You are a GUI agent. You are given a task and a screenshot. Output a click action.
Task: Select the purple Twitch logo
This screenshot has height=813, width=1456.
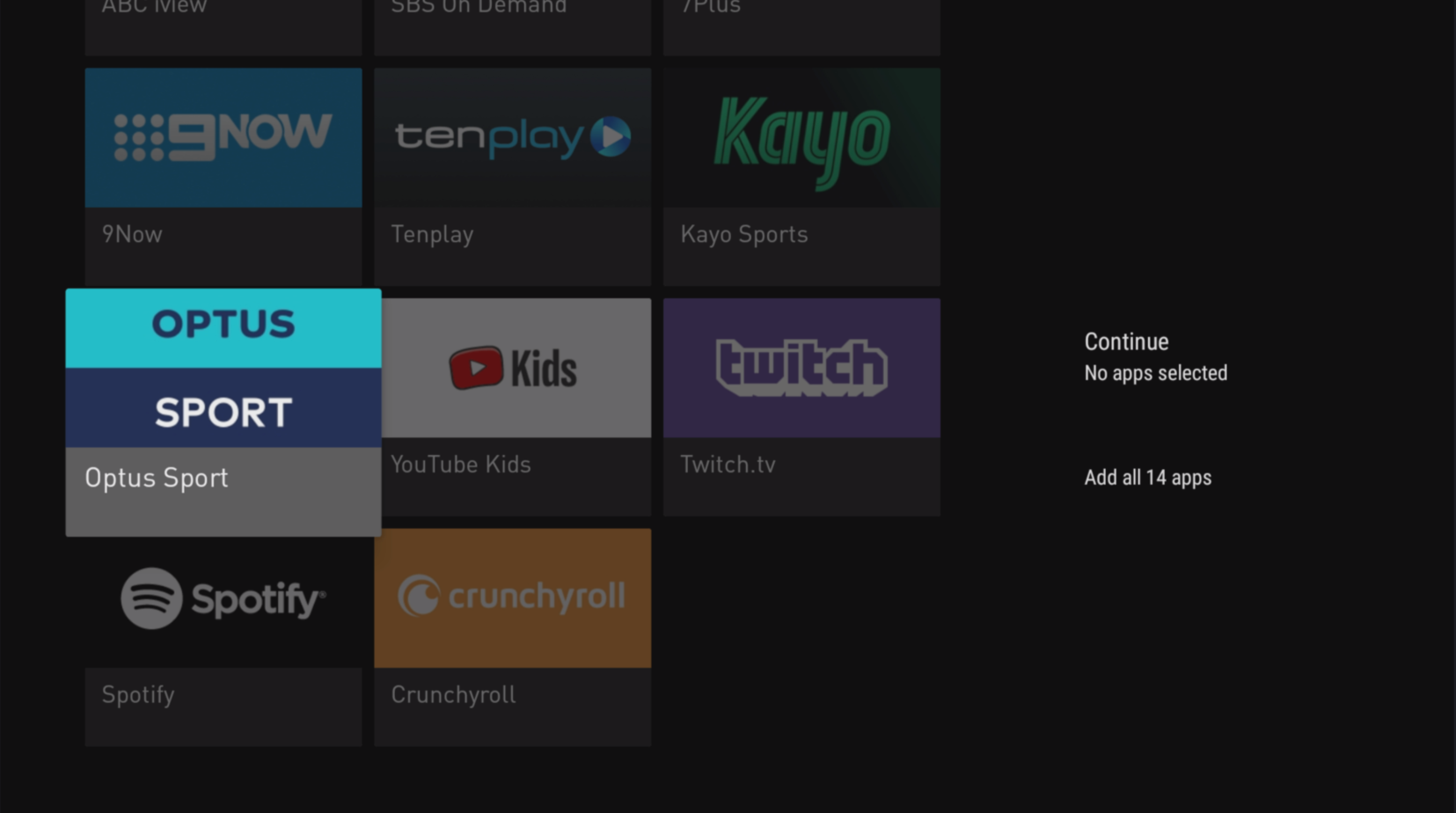[801, 368]
